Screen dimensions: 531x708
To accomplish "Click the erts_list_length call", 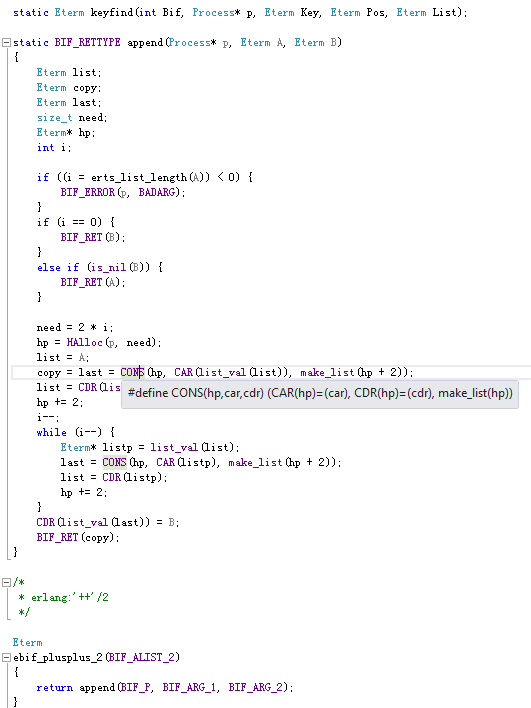I will [139, 177].
